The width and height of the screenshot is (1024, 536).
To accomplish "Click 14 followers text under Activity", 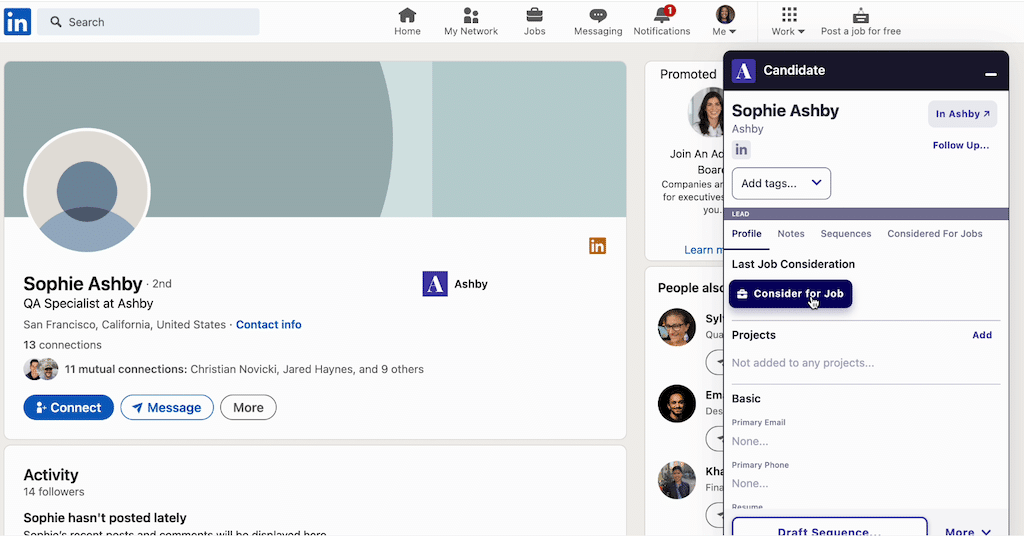I will pos(54,492).
